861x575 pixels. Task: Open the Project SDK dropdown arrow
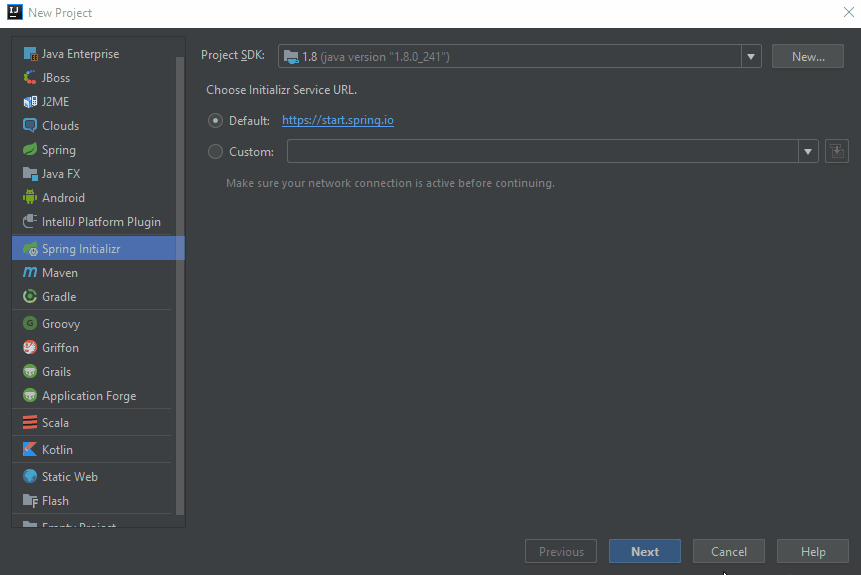[x=751, y=57]
